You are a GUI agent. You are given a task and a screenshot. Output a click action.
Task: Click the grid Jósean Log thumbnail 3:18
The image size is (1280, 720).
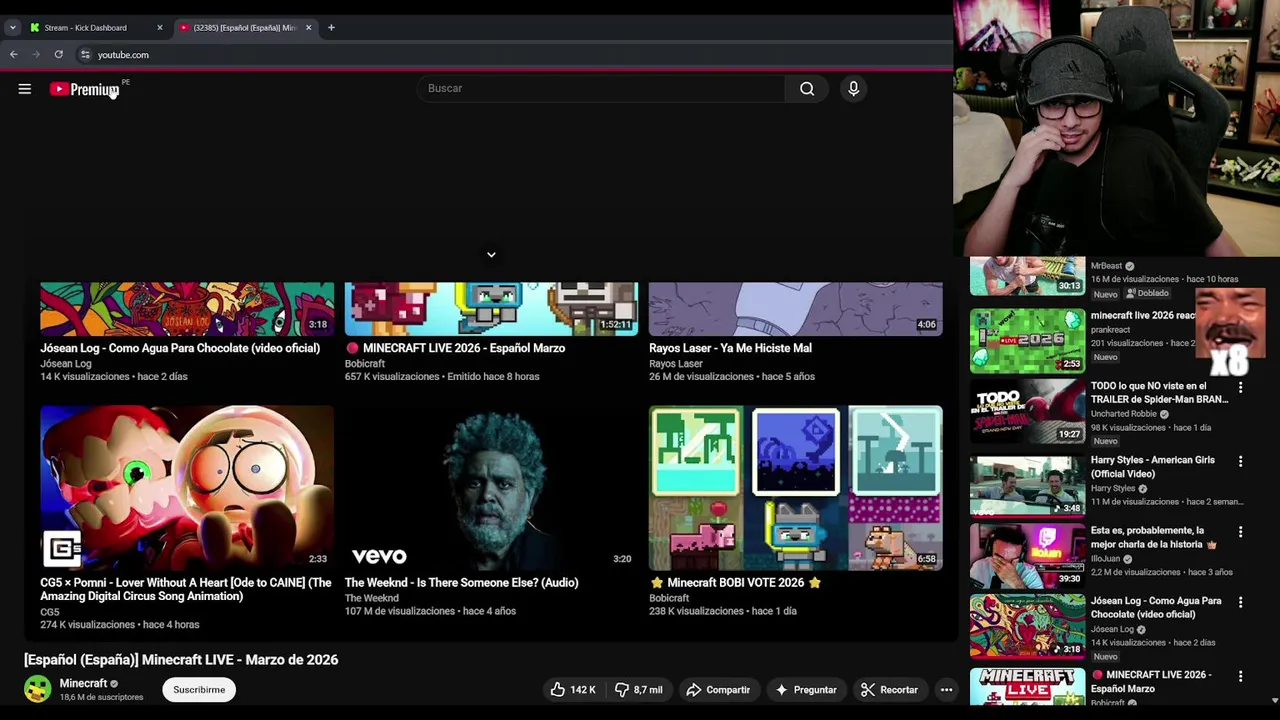[187, 309]
